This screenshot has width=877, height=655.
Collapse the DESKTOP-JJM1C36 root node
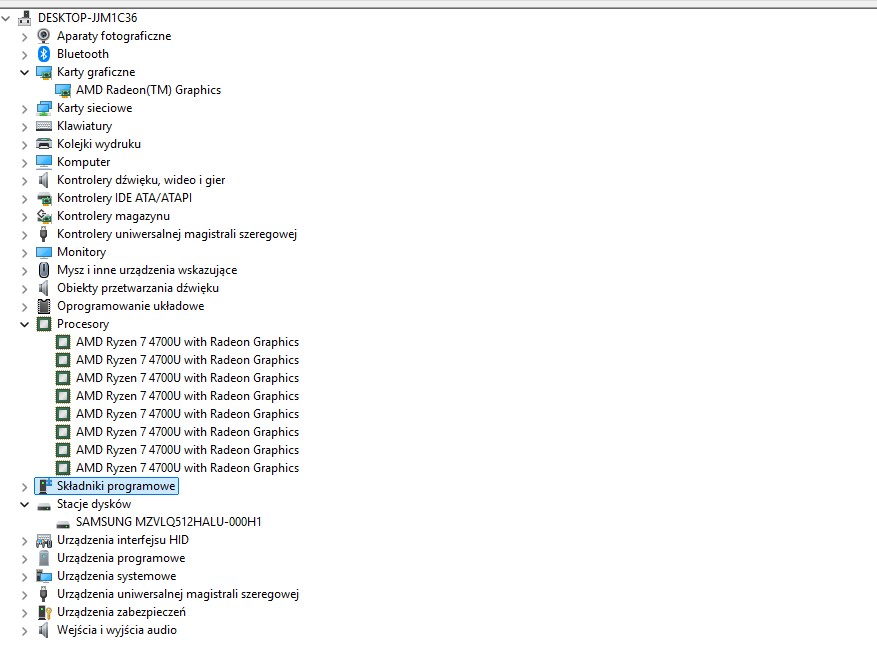pyautogui.click(x=7, y=18)
